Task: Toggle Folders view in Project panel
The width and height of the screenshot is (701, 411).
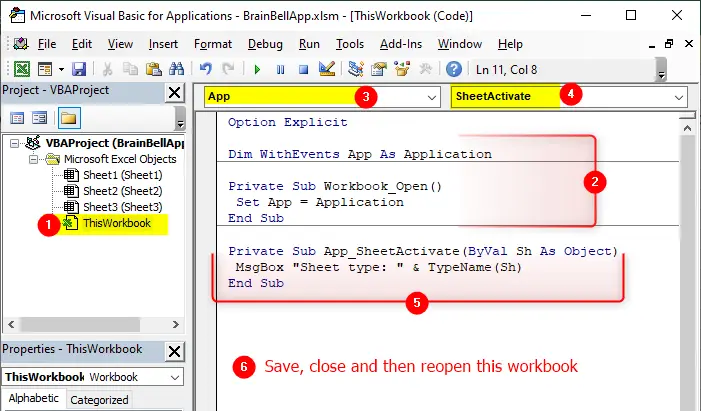Action: [x=69, y=118]
